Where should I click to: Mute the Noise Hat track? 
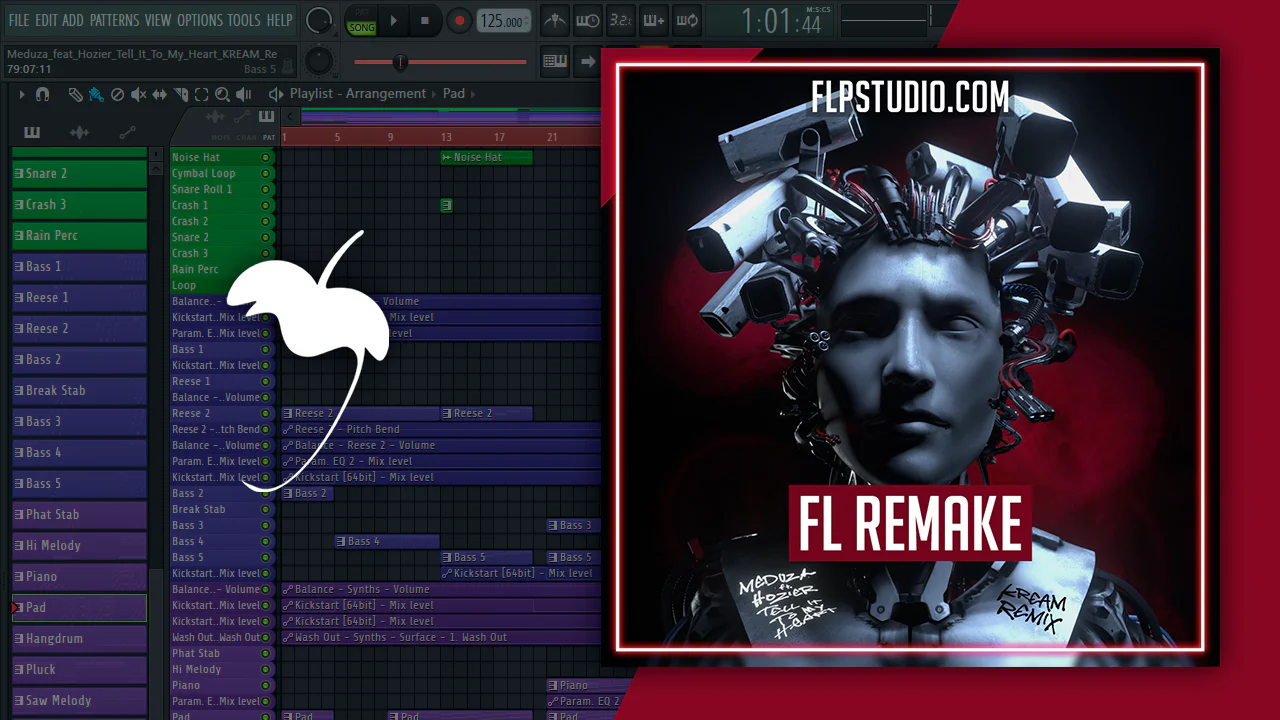[266, 158]
